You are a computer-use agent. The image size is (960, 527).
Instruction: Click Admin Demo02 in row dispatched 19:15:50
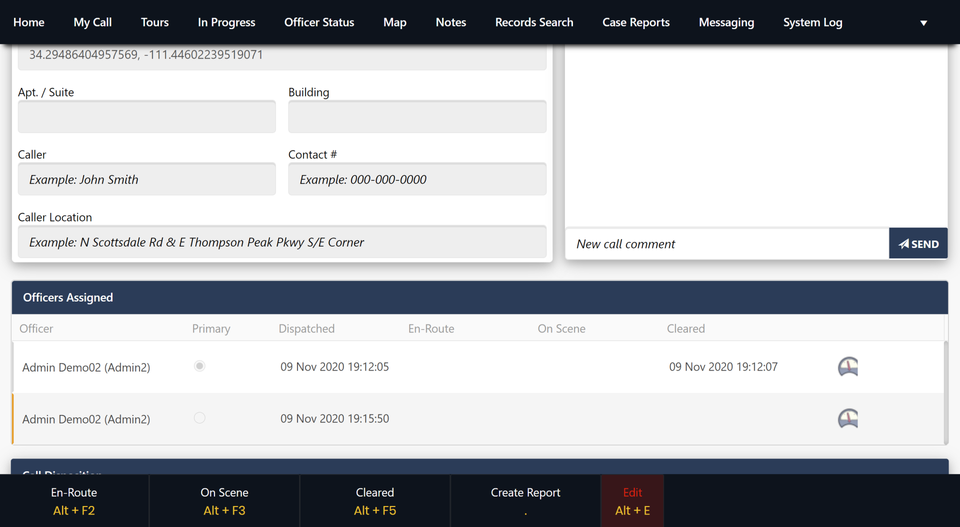pyautogui.click(x=86, y=419)
